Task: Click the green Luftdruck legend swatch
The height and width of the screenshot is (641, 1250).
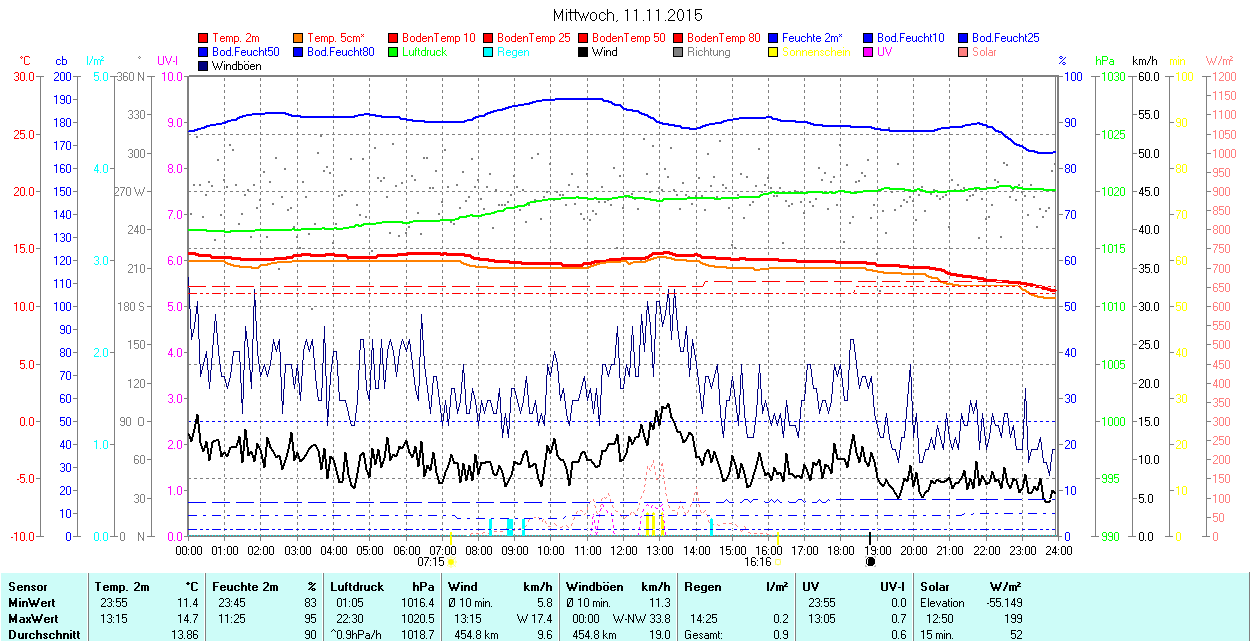Action: [x=394, y=52]
